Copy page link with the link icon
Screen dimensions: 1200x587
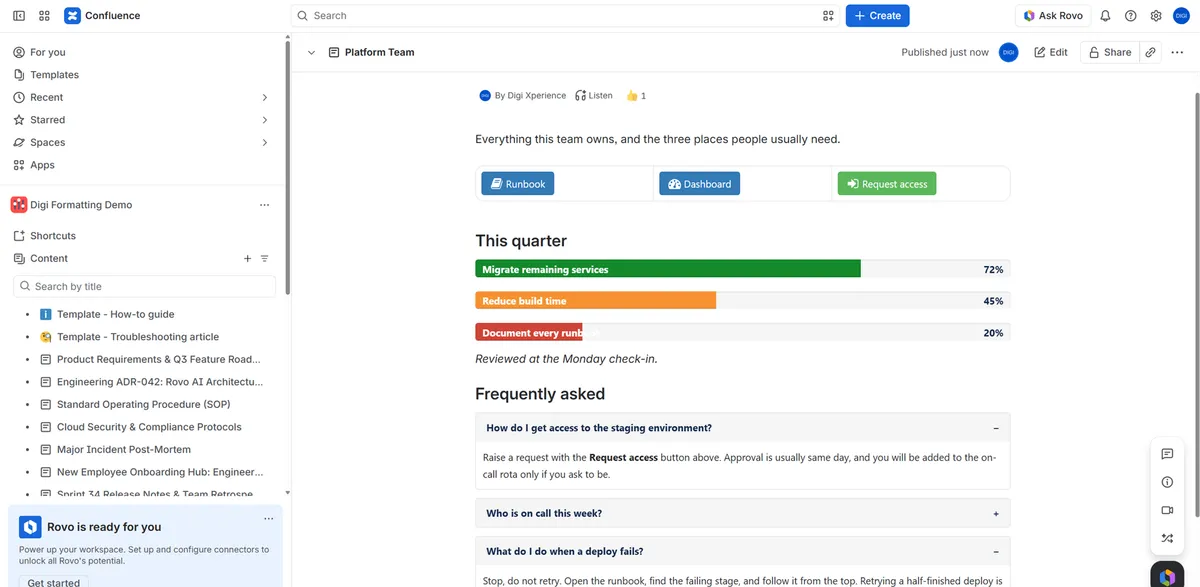click(x=1150, y=52)
